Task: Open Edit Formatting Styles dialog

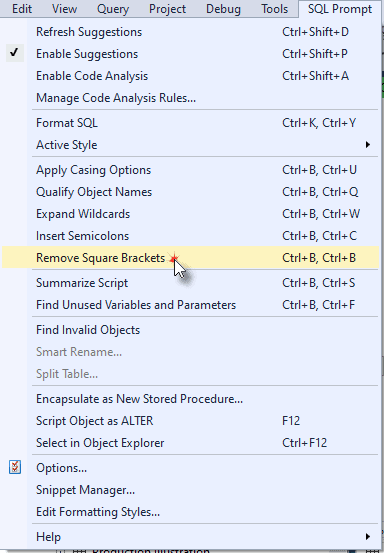Action: (190, 512)
